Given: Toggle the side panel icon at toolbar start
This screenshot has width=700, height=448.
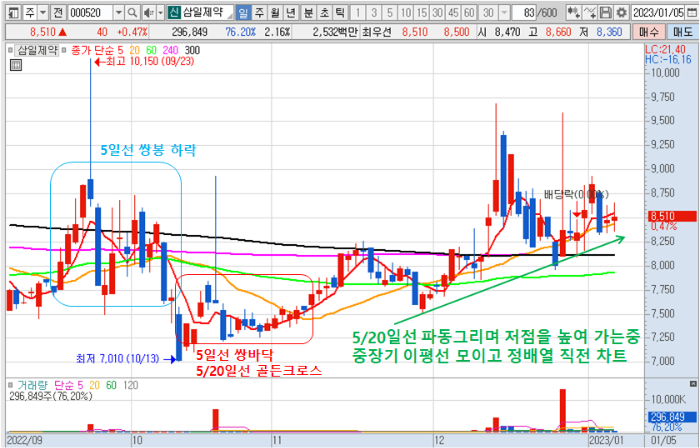Looking at the screenshot, I should [13, 12].
